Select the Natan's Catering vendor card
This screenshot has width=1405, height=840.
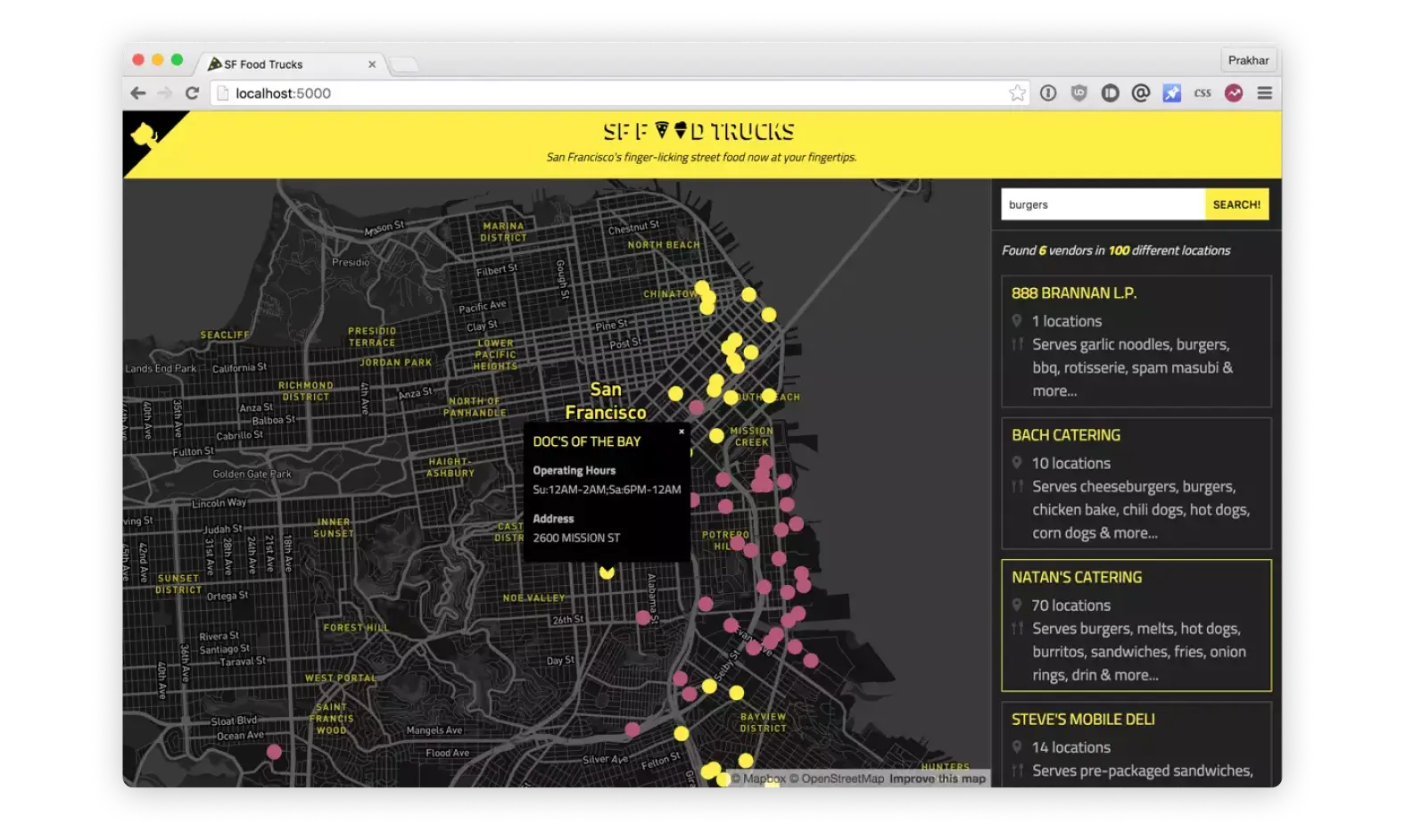[1136, 625]
